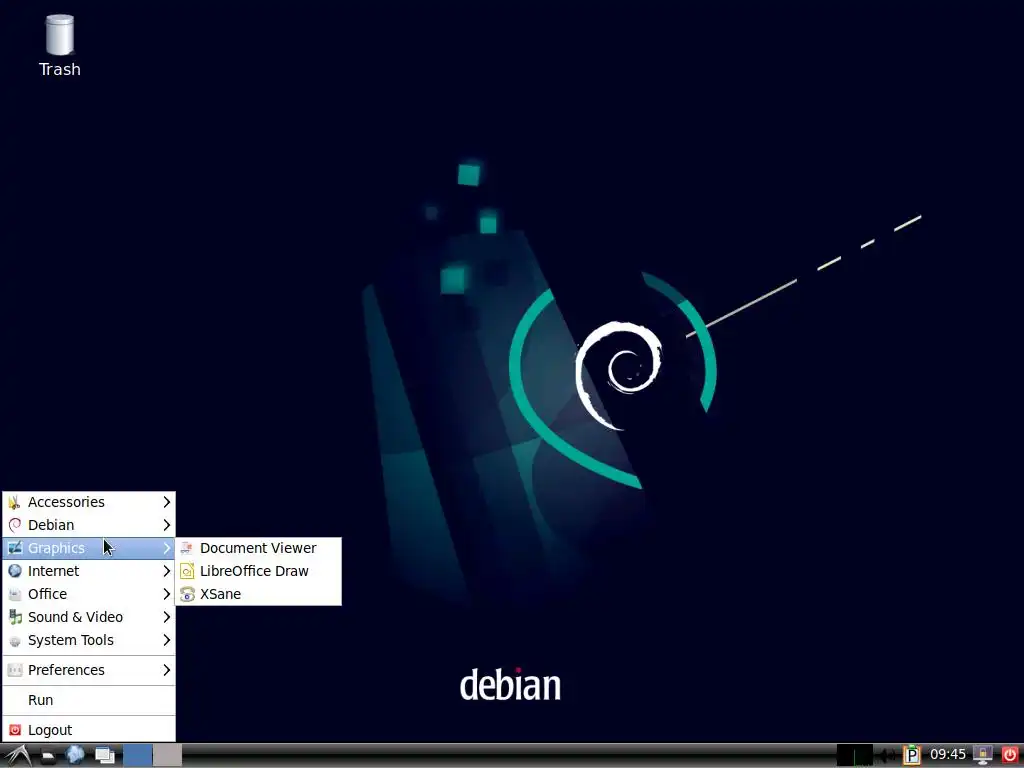Expand the Sound & Video submenu arrow

167,617
